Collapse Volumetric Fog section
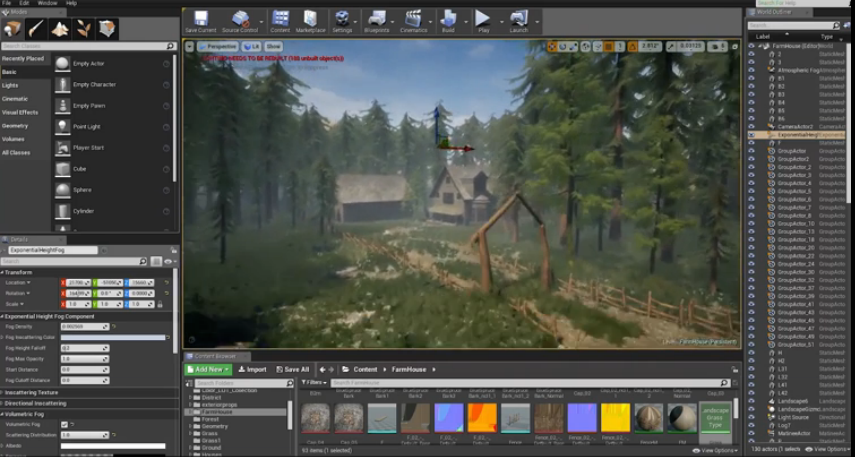 tap(2, 414)
